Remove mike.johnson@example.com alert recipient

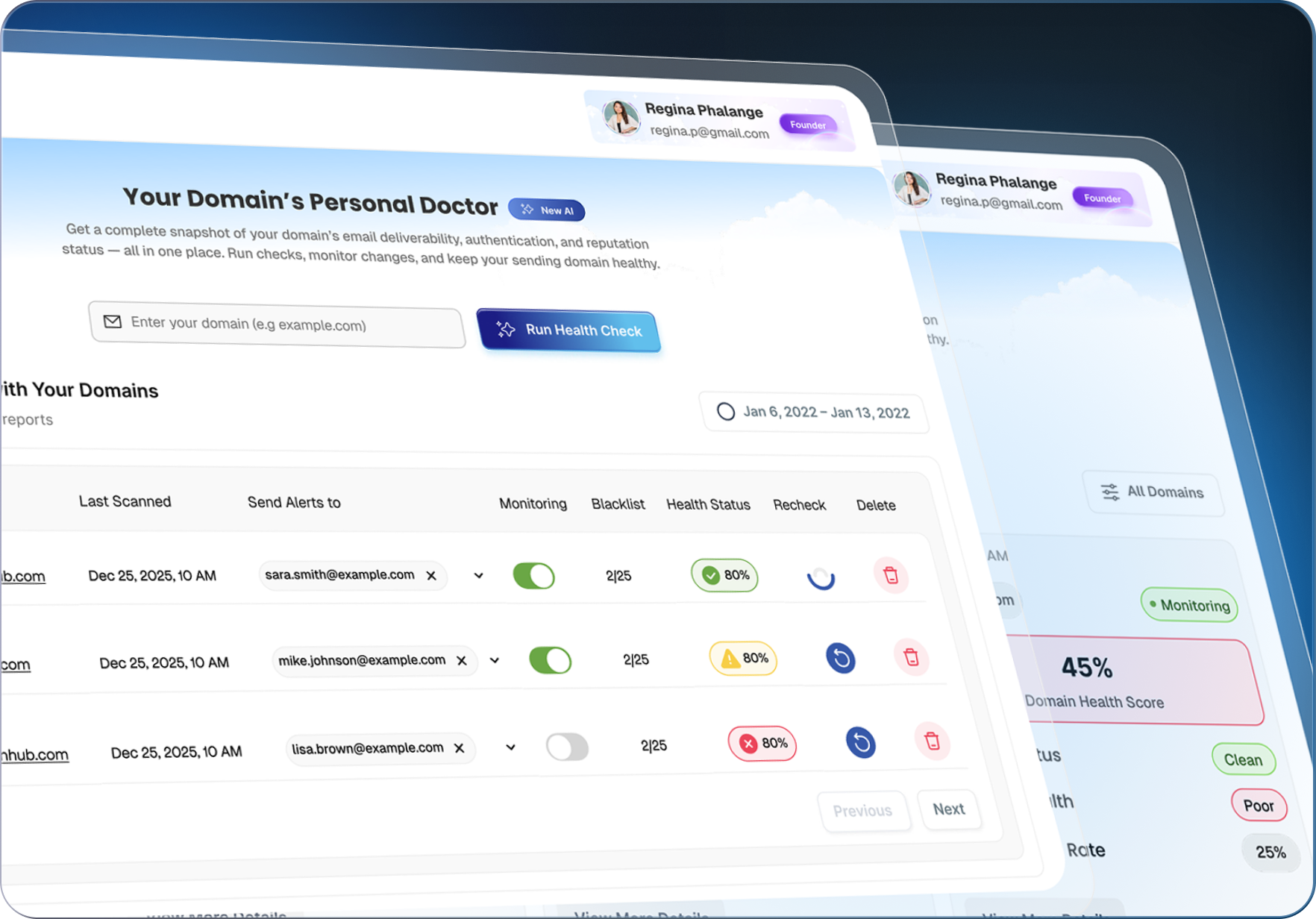462,660
